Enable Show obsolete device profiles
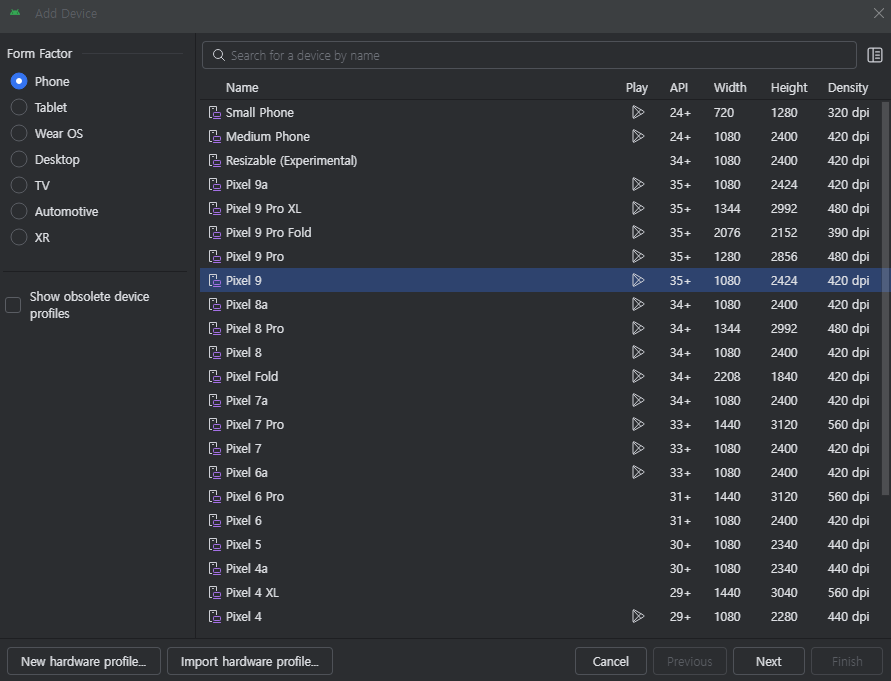This screenshot has height=681, width=891. (13, 305)
